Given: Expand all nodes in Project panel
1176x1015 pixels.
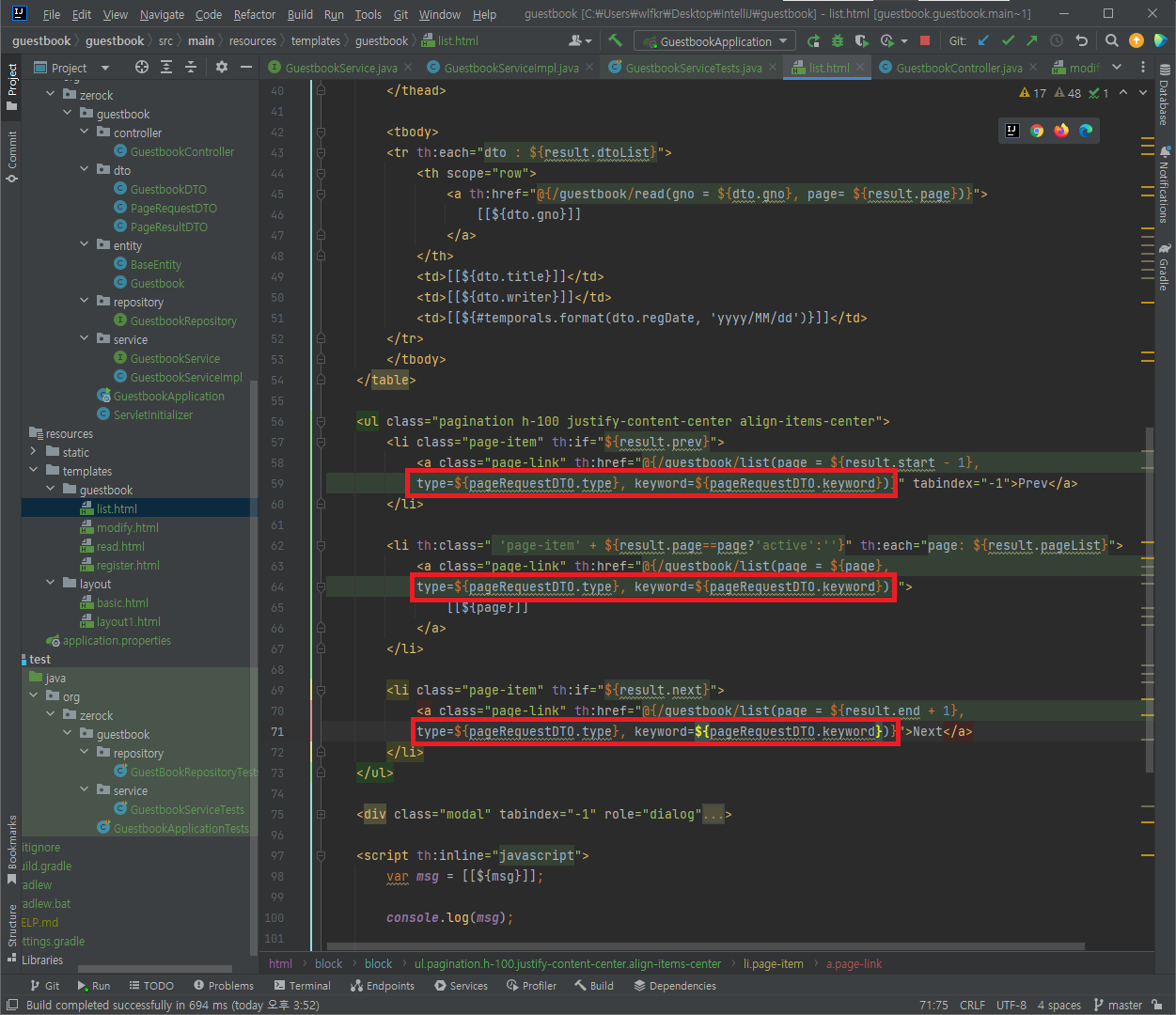Looking at the screenshot, I should 166,67.
